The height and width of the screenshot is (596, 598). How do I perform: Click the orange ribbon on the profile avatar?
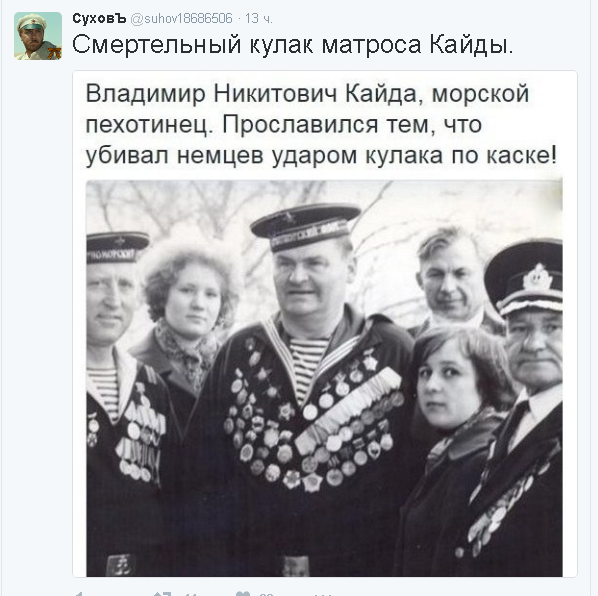[x=55, y=53]
